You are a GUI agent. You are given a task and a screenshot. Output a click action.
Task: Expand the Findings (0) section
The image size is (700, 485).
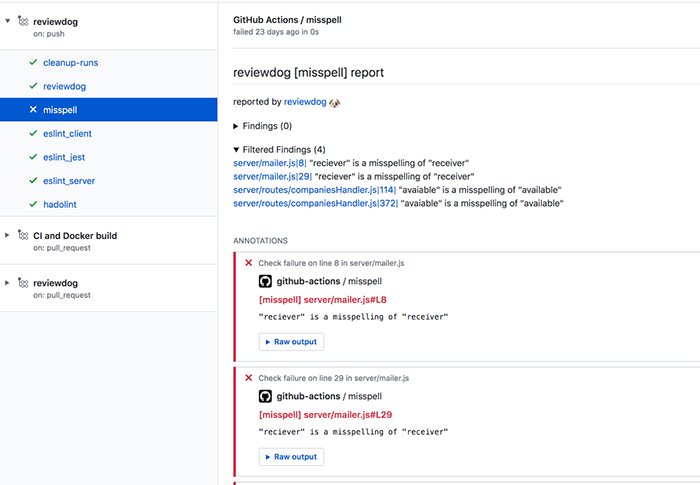tap(236, 126)
